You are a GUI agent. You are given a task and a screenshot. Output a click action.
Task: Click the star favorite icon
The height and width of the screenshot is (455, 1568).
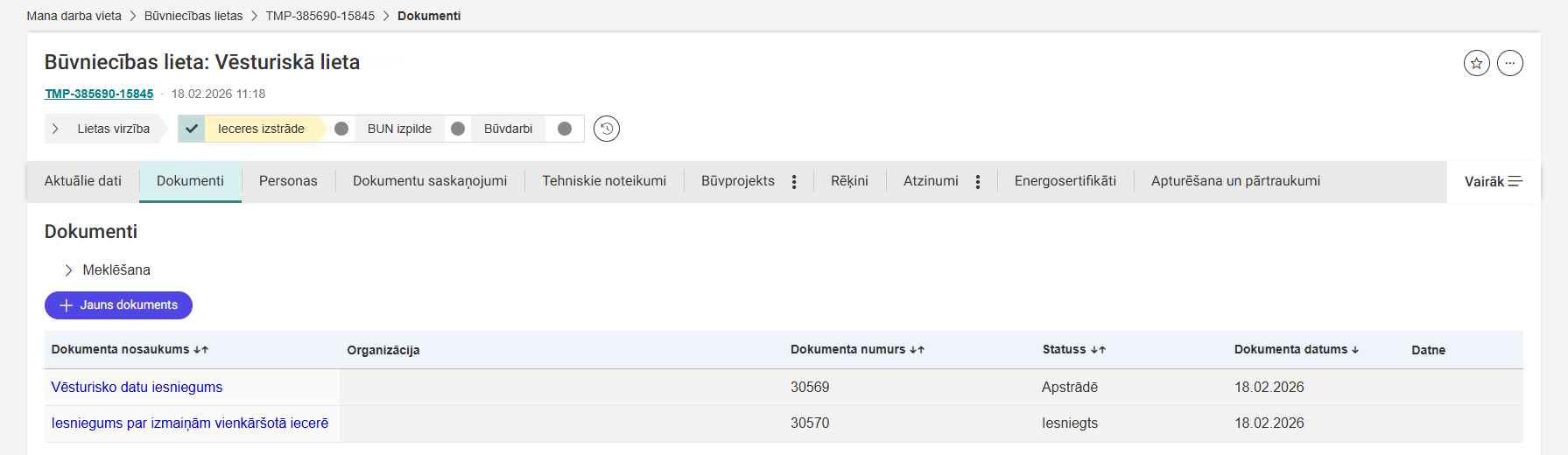tap(1476, 63)
